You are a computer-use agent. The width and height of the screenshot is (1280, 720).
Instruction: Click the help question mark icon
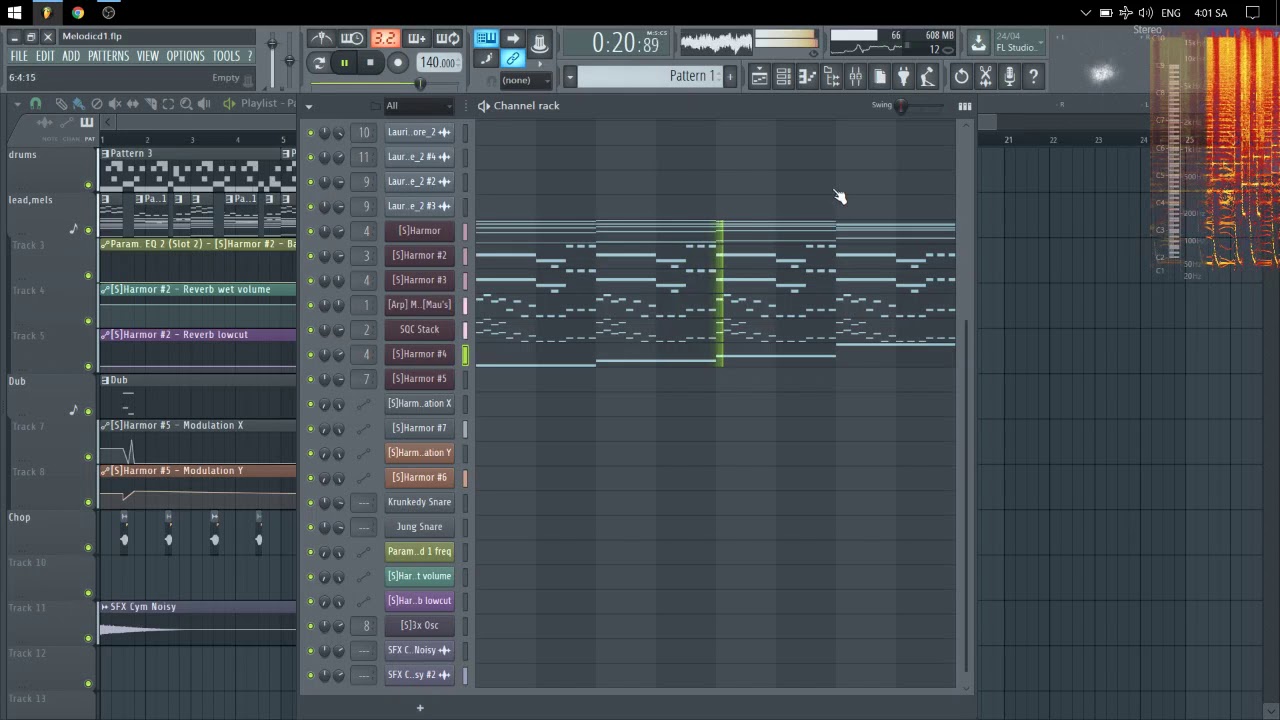(x=1033, y=76)
